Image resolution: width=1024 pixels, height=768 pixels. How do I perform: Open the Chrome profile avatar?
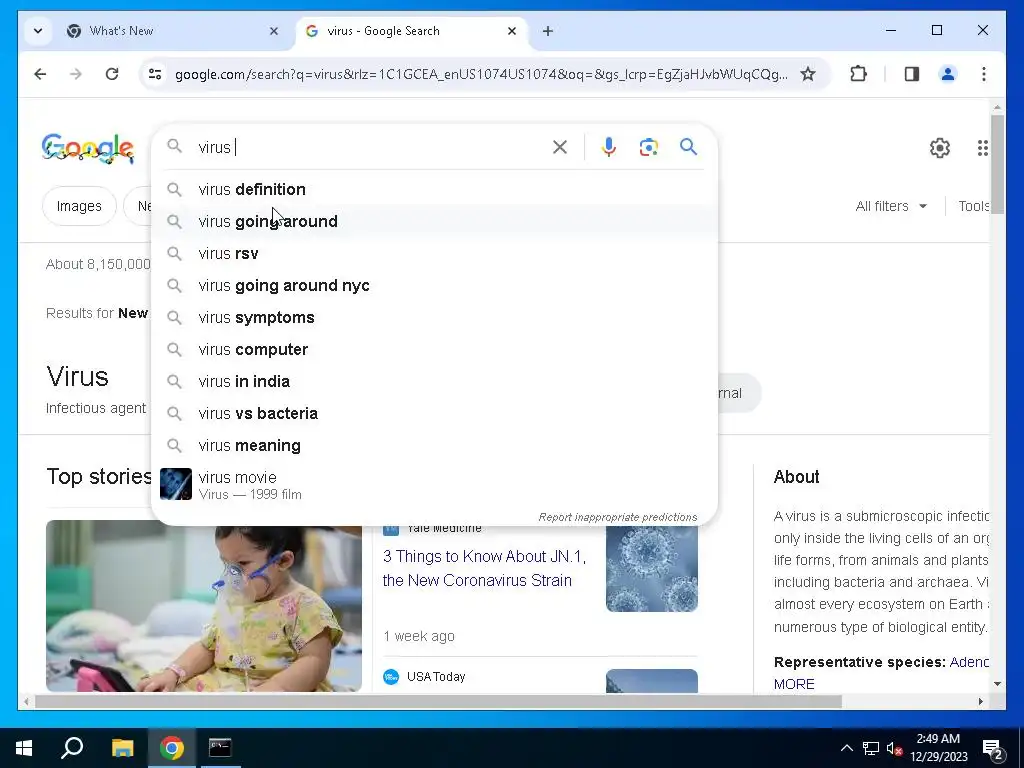[x=948, y=74]
